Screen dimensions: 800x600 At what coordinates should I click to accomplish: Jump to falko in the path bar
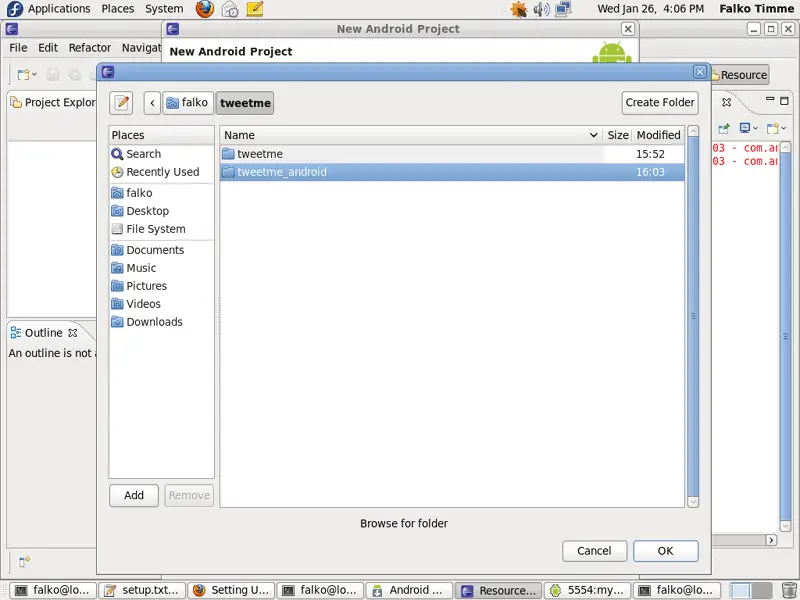click(x=187, y=103)
